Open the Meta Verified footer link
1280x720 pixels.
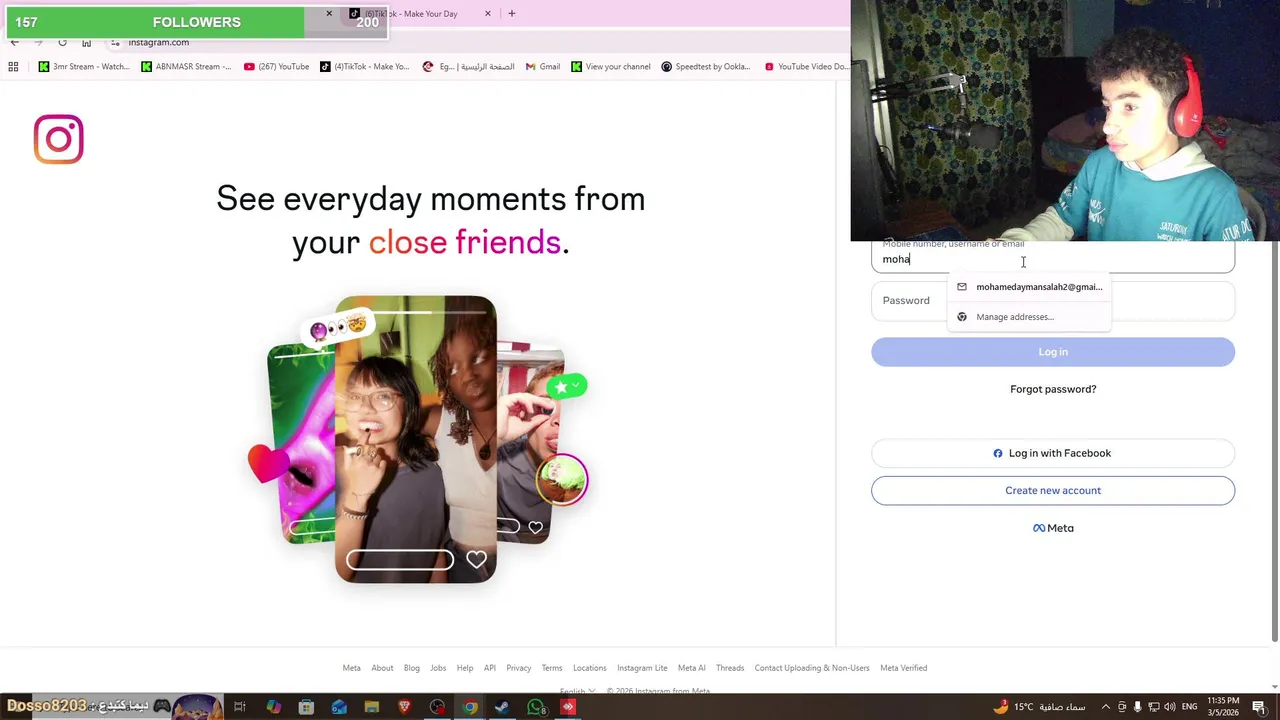pyautogui.click(x=904, y=668)
